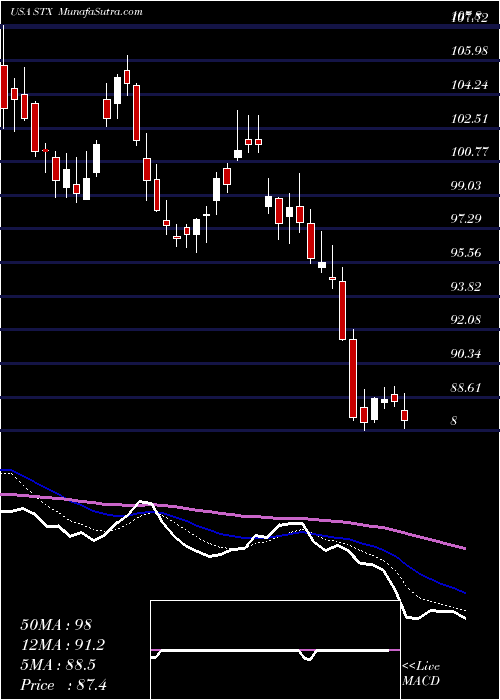Click the 99.03 price axis label

(466, 185)
